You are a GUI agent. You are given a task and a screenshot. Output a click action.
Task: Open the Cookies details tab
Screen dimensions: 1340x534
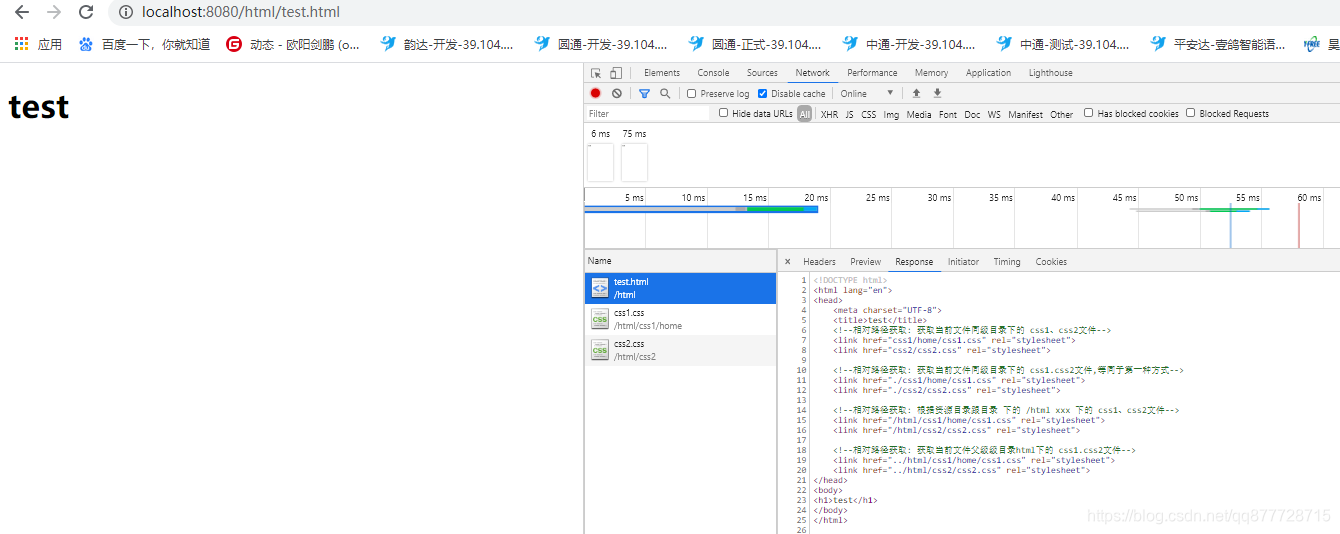coord(1051,262)
